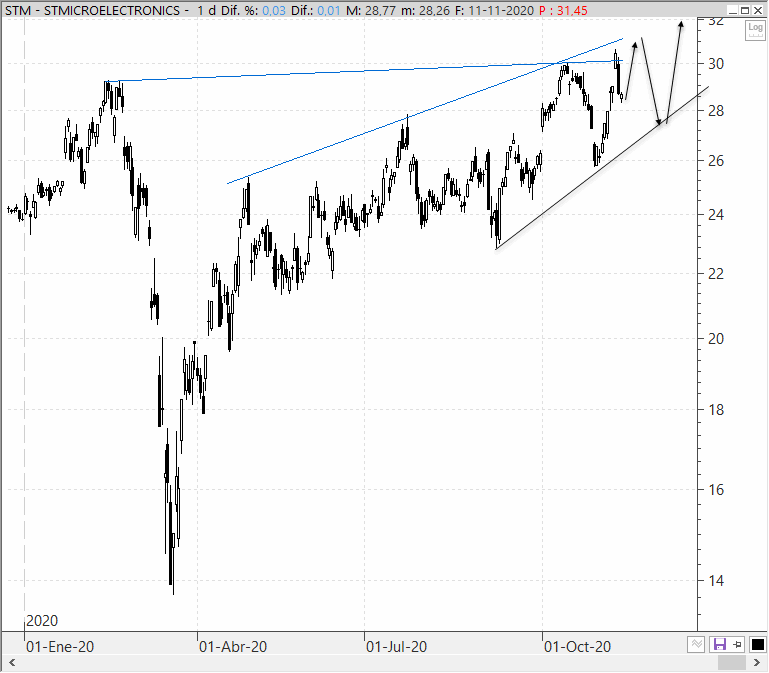Click the horizontal scrollbar left arrow

click(x=12, y=663)
